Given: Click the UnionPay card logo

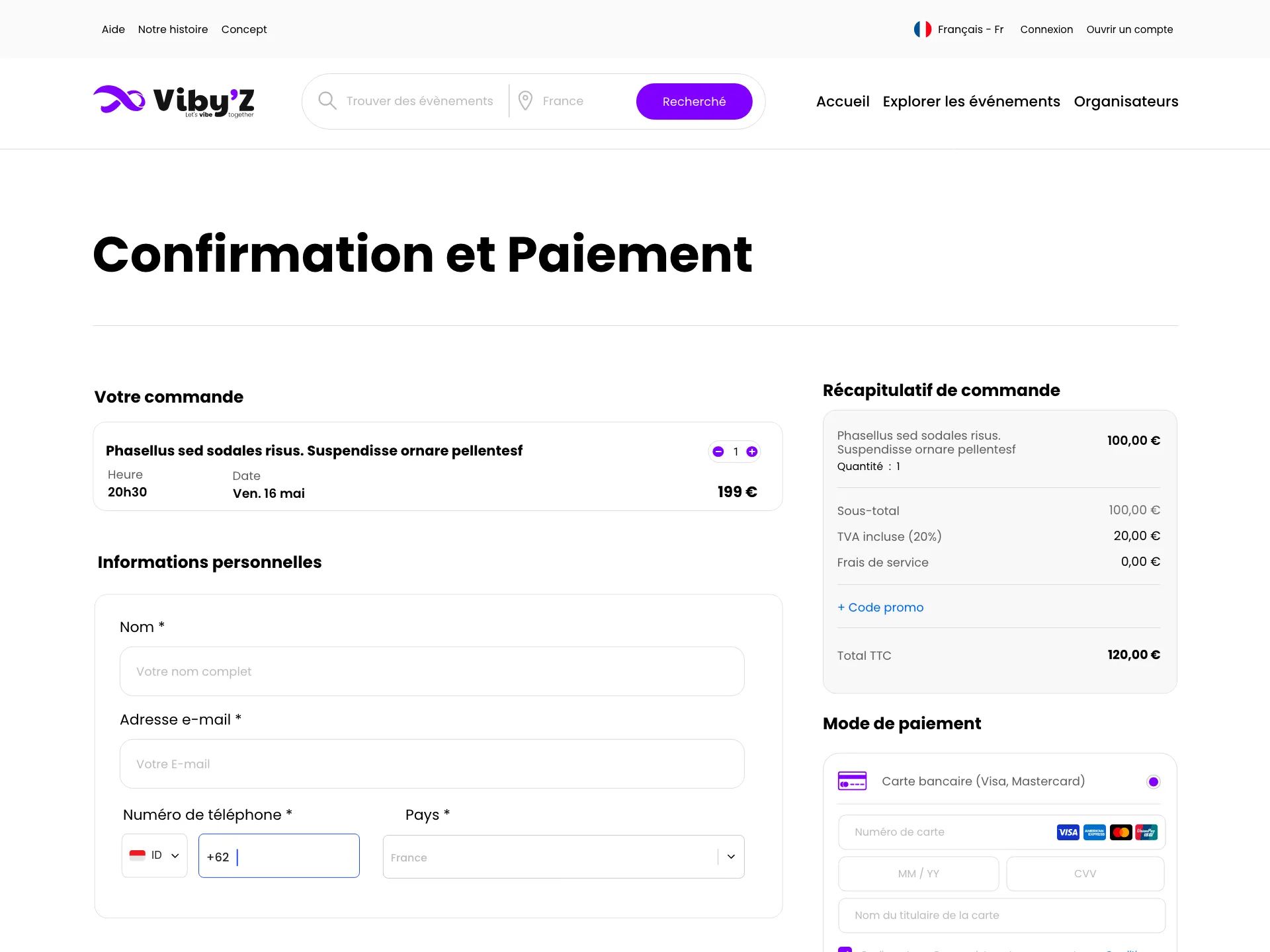Looking at the screenshot, I should pyautogui.click(x=1146, y=832).
